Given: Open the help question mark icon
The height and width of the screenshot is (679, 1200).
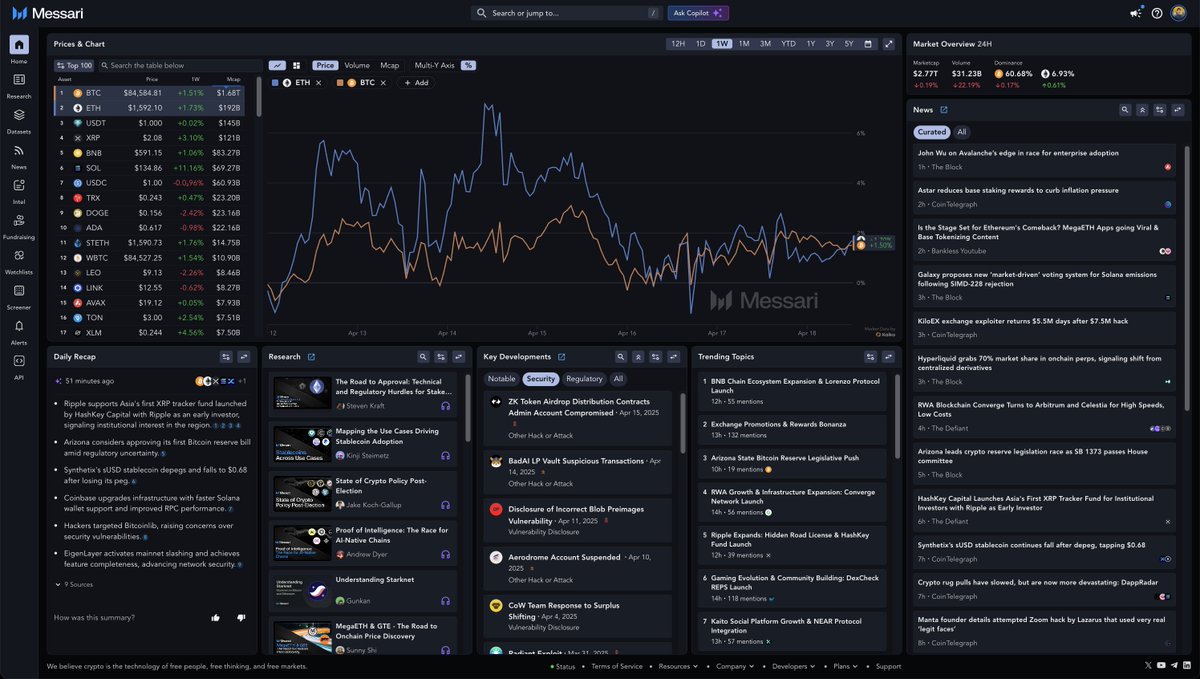Looking at the screenshot, I should pyautogui.click(x=1157, y=13).
